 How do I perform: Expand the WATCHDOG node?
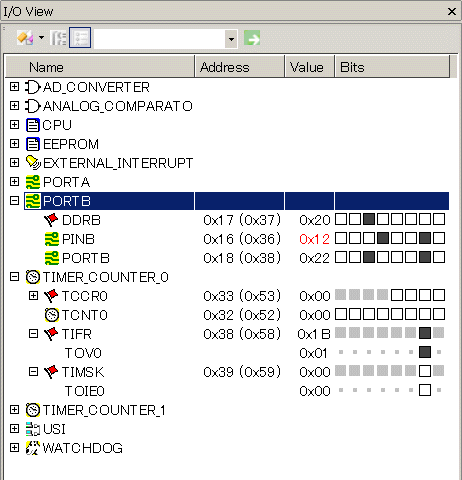(x=14, y=448)
